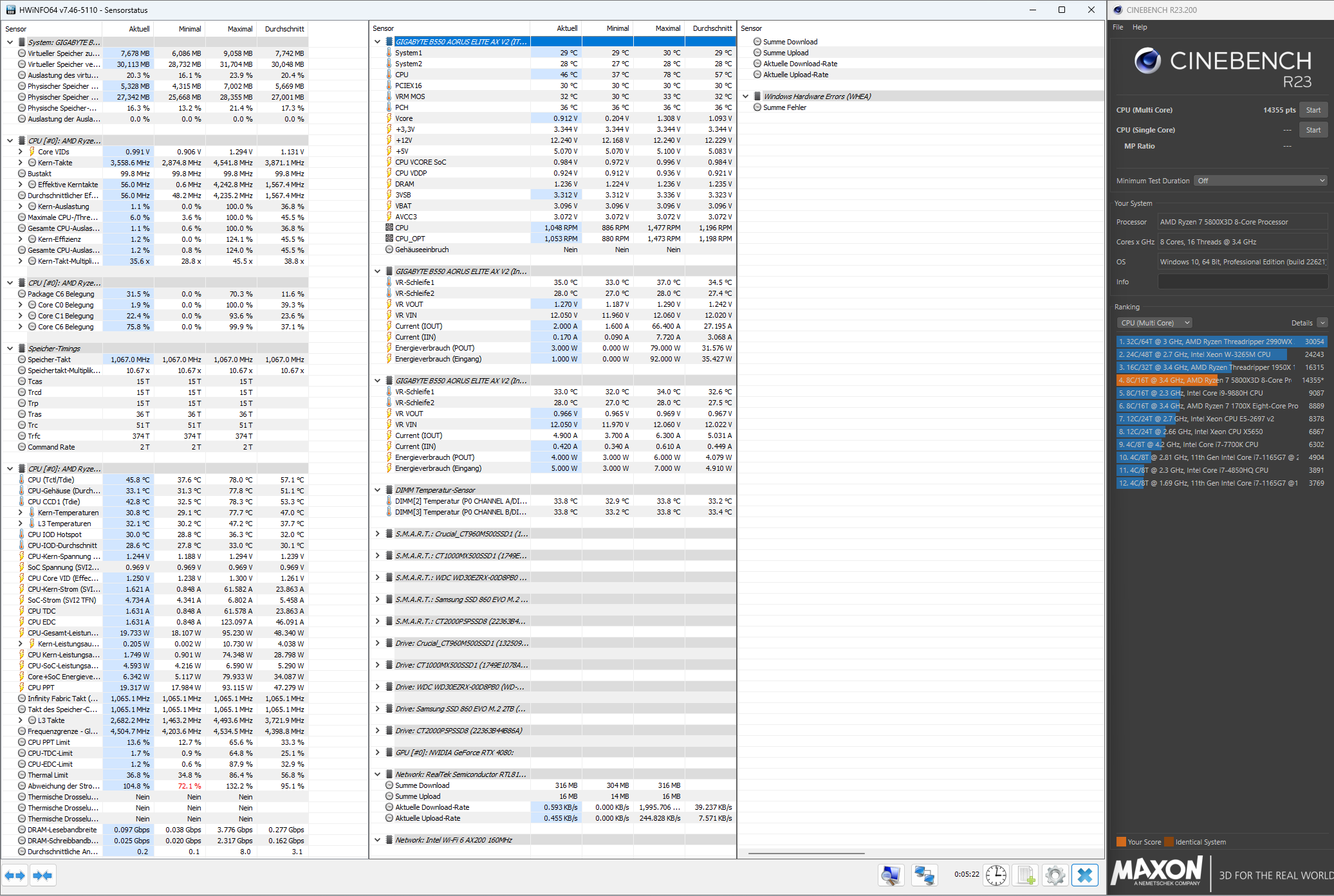Image resolution: width=1334 pixels, height=896 pixels.
Task: Click the Info input field
Action: point(1242,282)
